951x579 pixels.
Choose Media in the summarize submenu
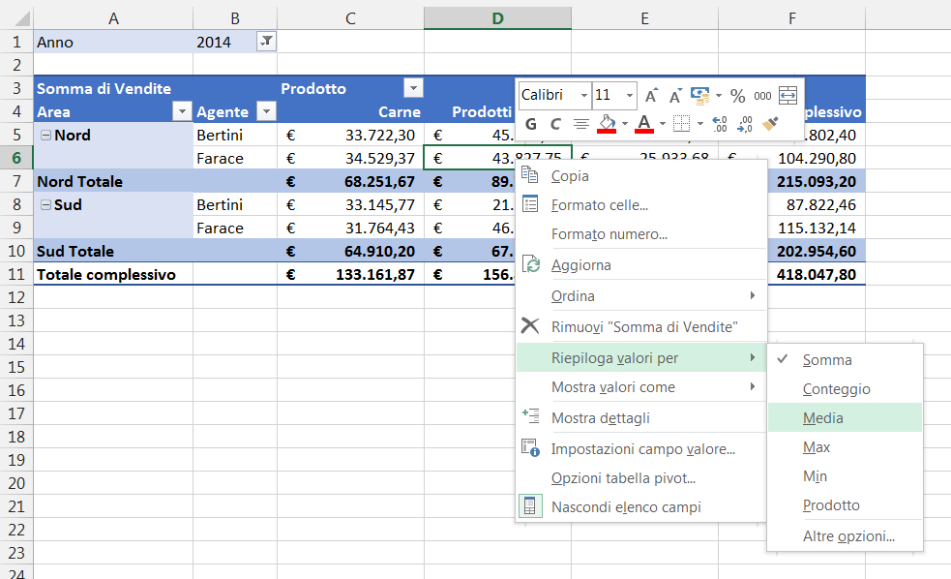point(823,418)
